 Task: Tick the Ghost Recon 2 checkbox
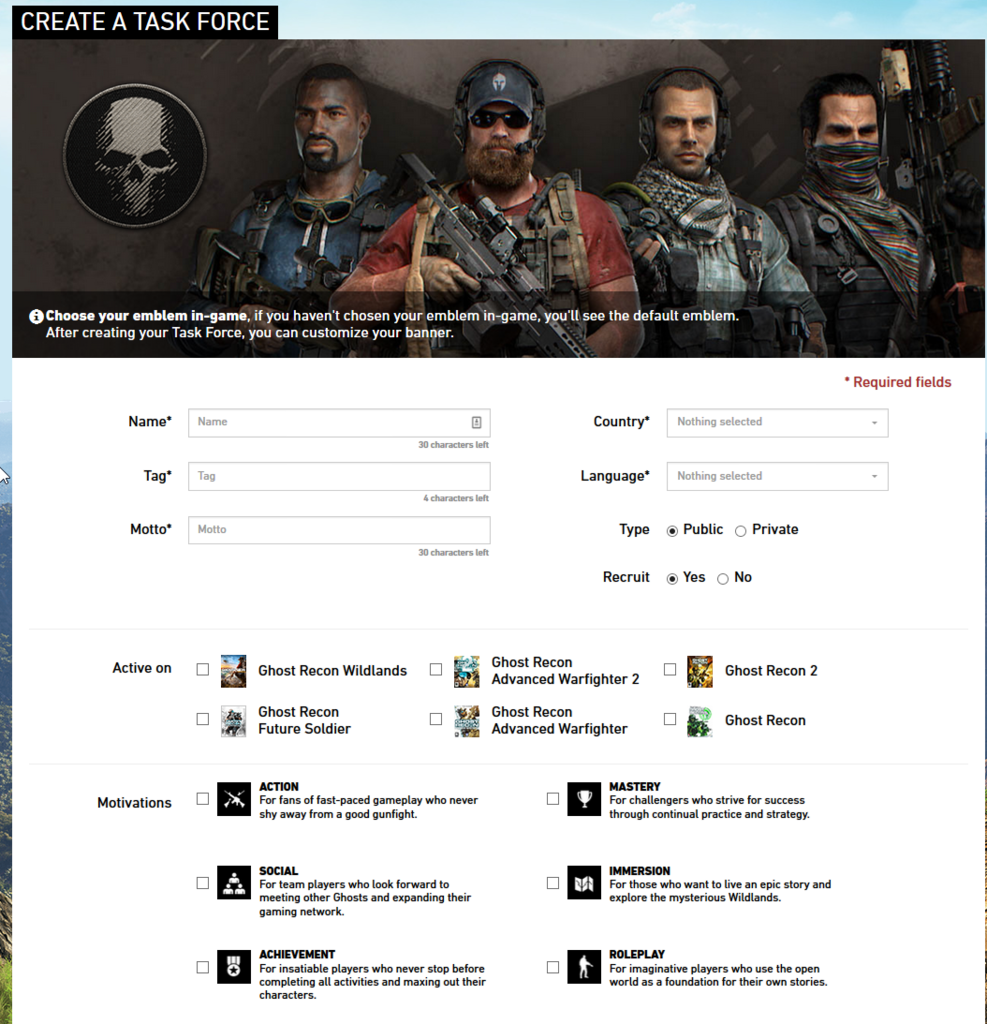670,669
